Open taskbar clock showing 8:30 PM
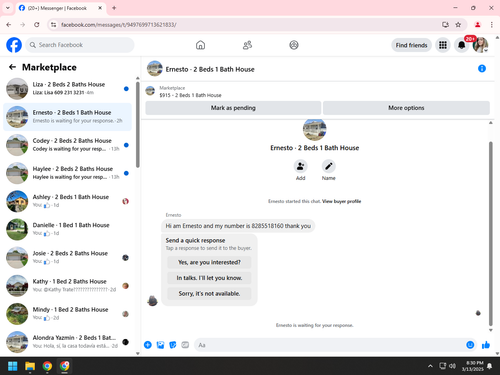Image resolution: width=500 pixels, height=375 pixels. click(473, 366)
